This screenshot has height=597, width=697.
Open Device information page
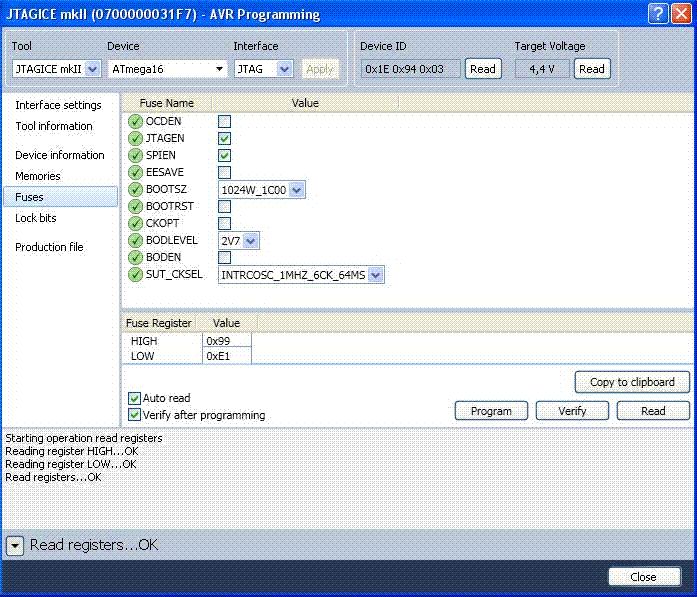tap(60, 155)
